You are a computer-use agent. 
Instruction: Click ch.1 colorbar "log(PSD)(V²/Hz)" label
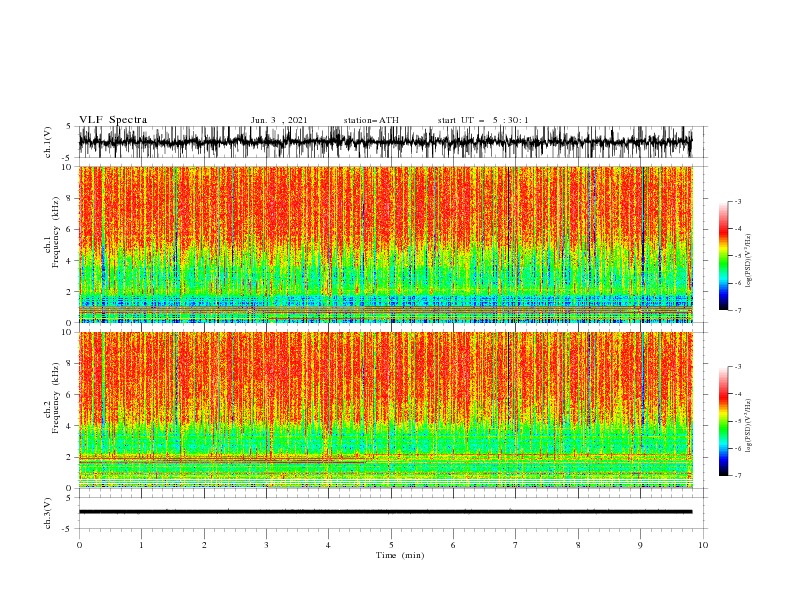click(x=749, y=261)
